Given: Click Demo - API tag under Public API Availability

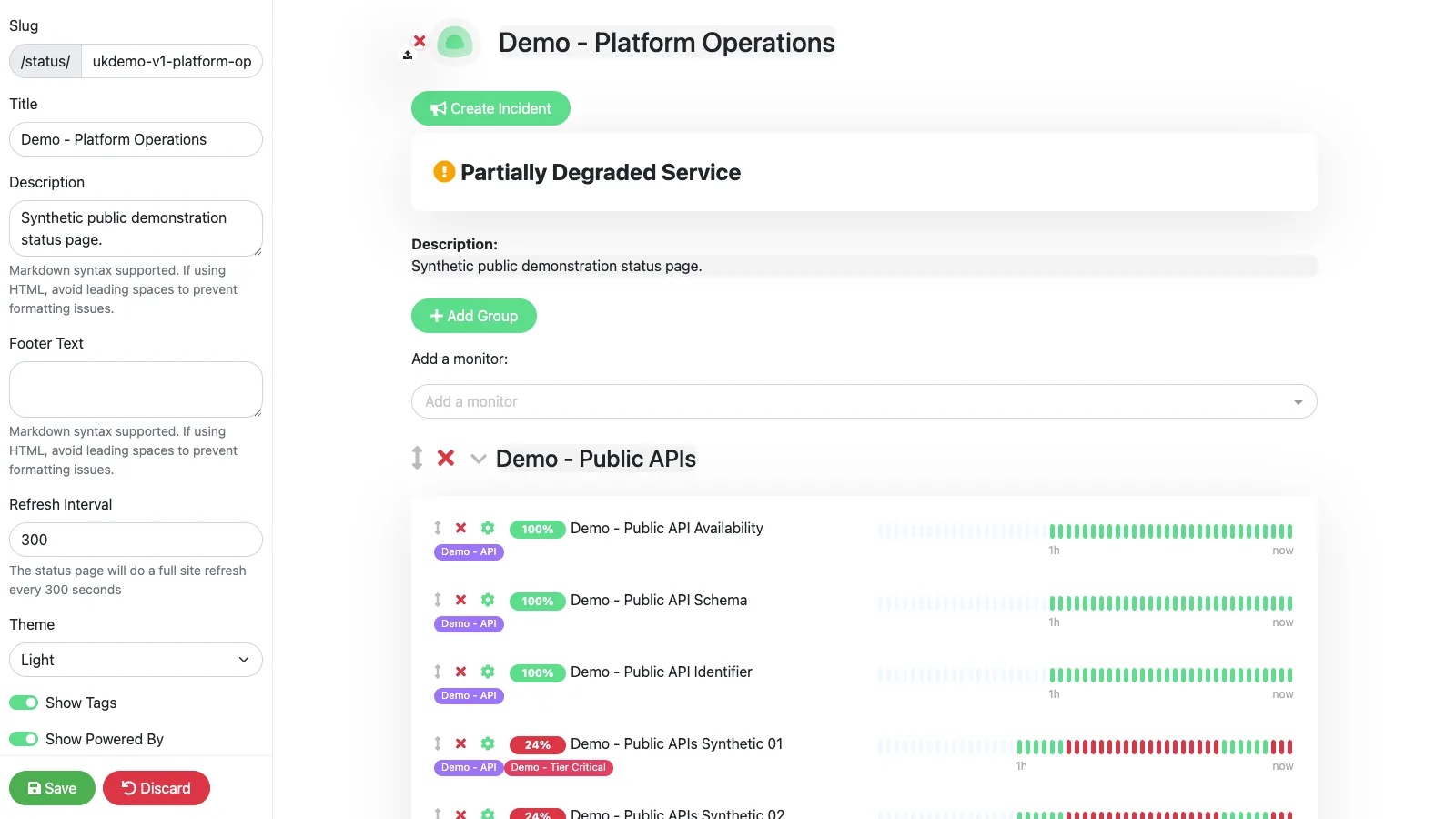Looking at the screenshot, I should pyautogui.click(x=469, y=551).
